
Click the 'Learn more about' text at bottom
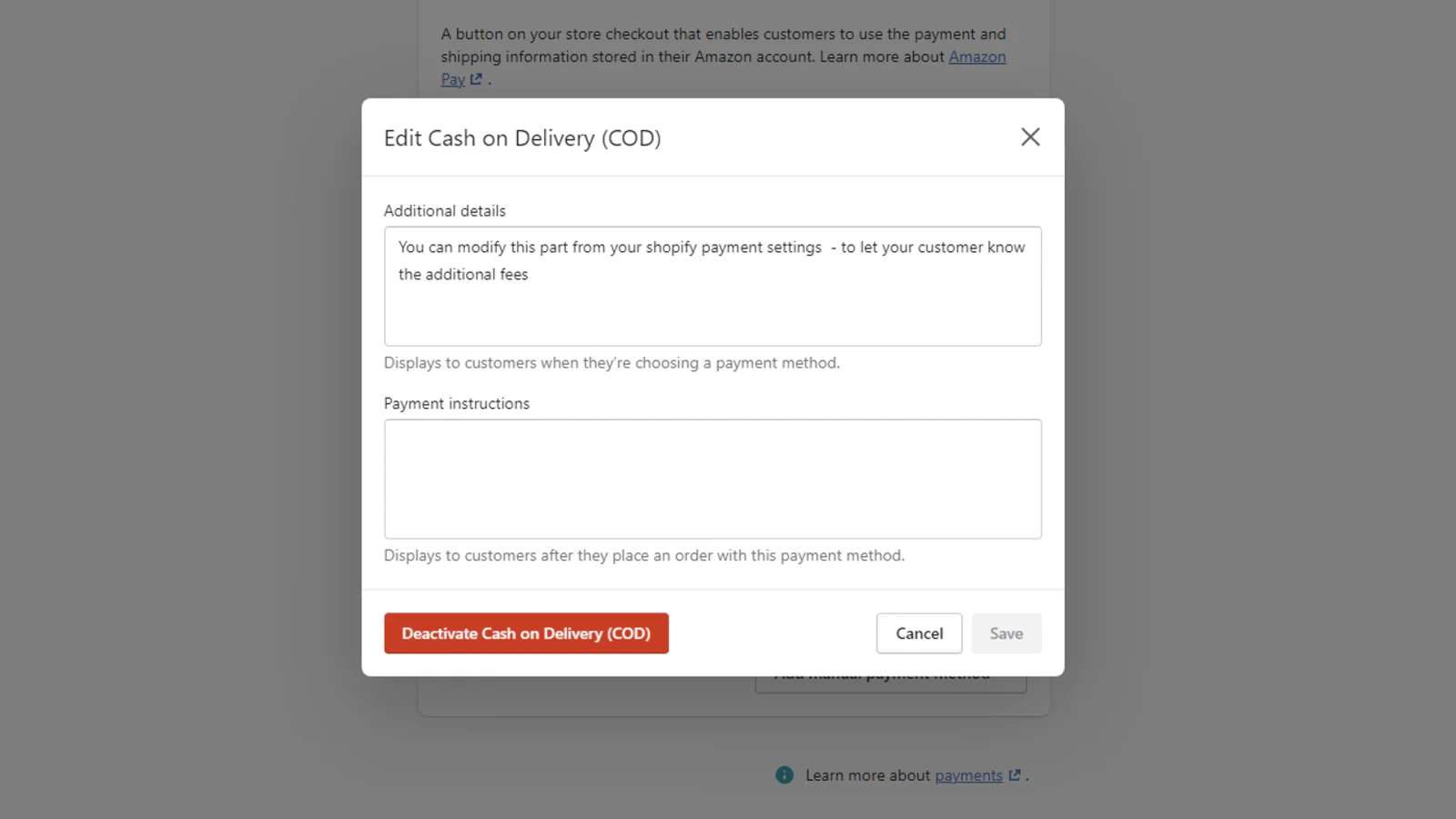(867, 775)
